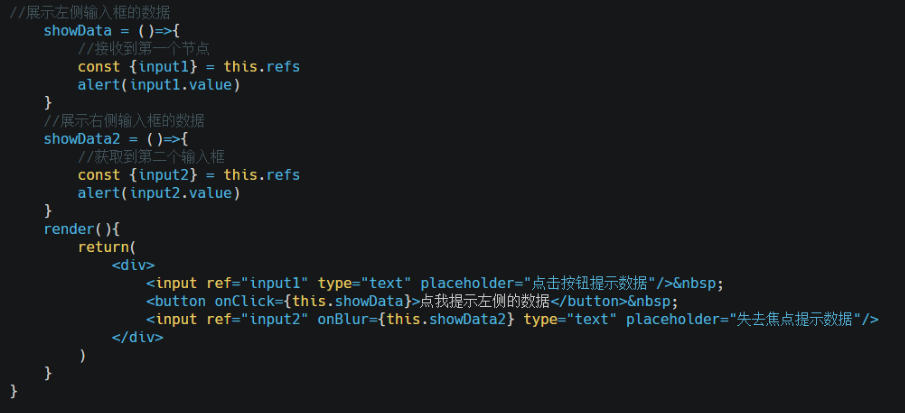Screen dimensions: 905x413
Task: Place cursor on alert(input2.value) line
Action: click(x=159, y=193)
